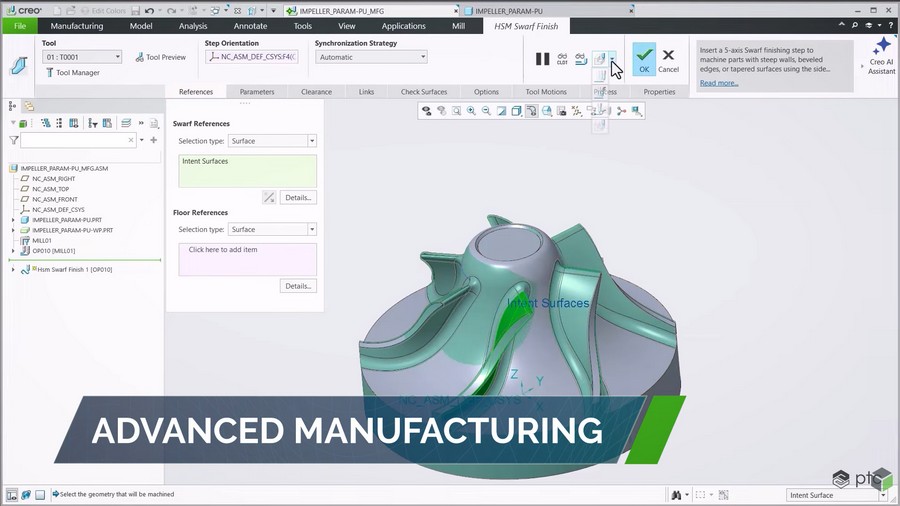900x506 pixels.
Task: Open the Tool 01 : T0001 dropdown
Action: coord(82,57)
